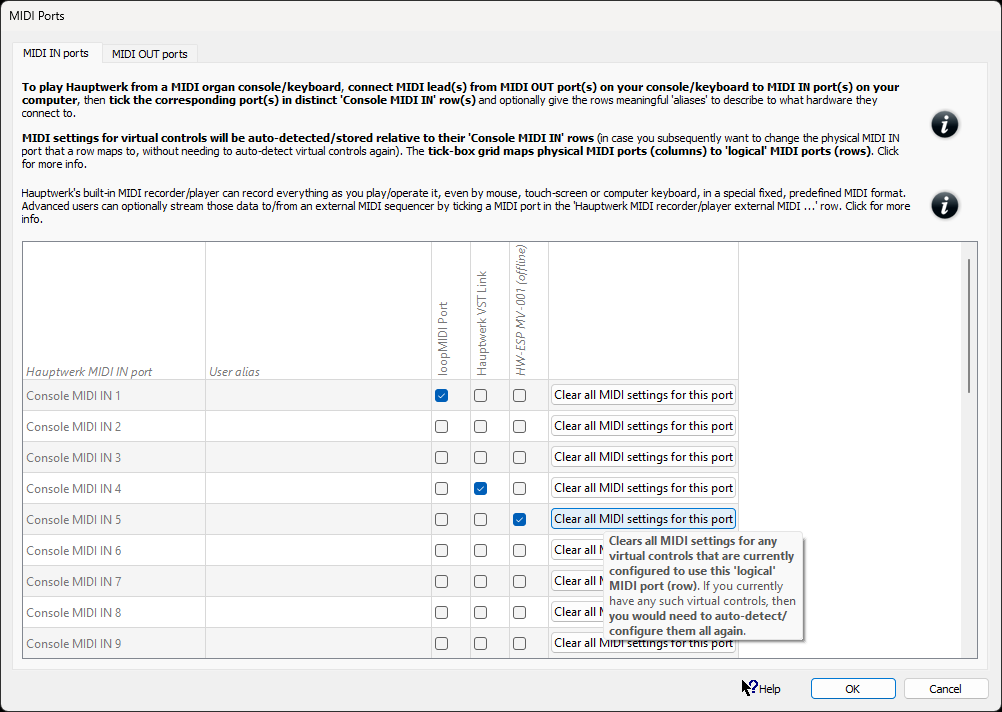The image size is (1002, 712).
Task: Click the User alias field for Console MIDI IN 1
Action: [x=318, y=396]
